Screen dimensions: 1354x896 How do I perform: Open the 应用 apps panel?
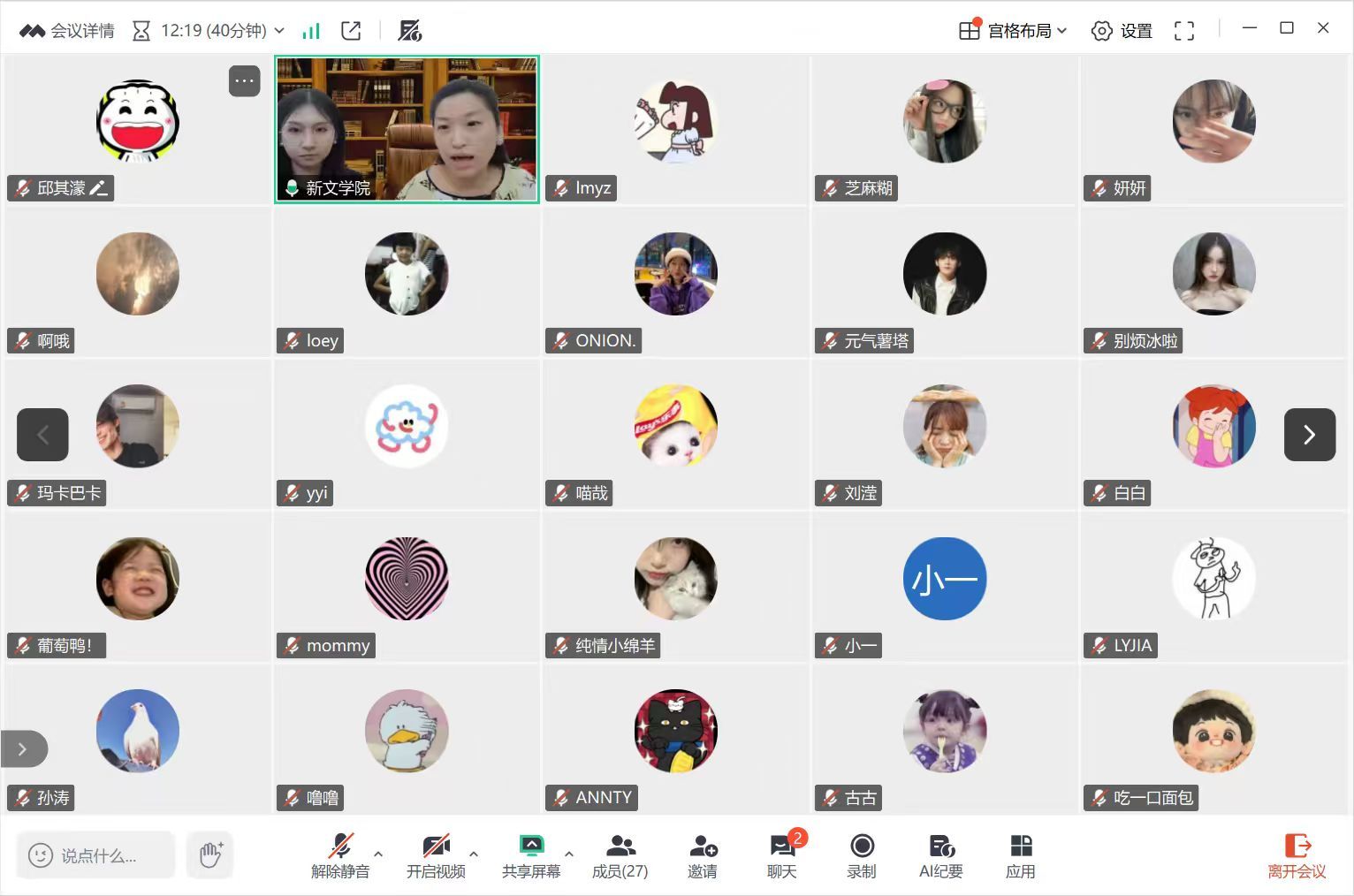tap(1021, 855)
